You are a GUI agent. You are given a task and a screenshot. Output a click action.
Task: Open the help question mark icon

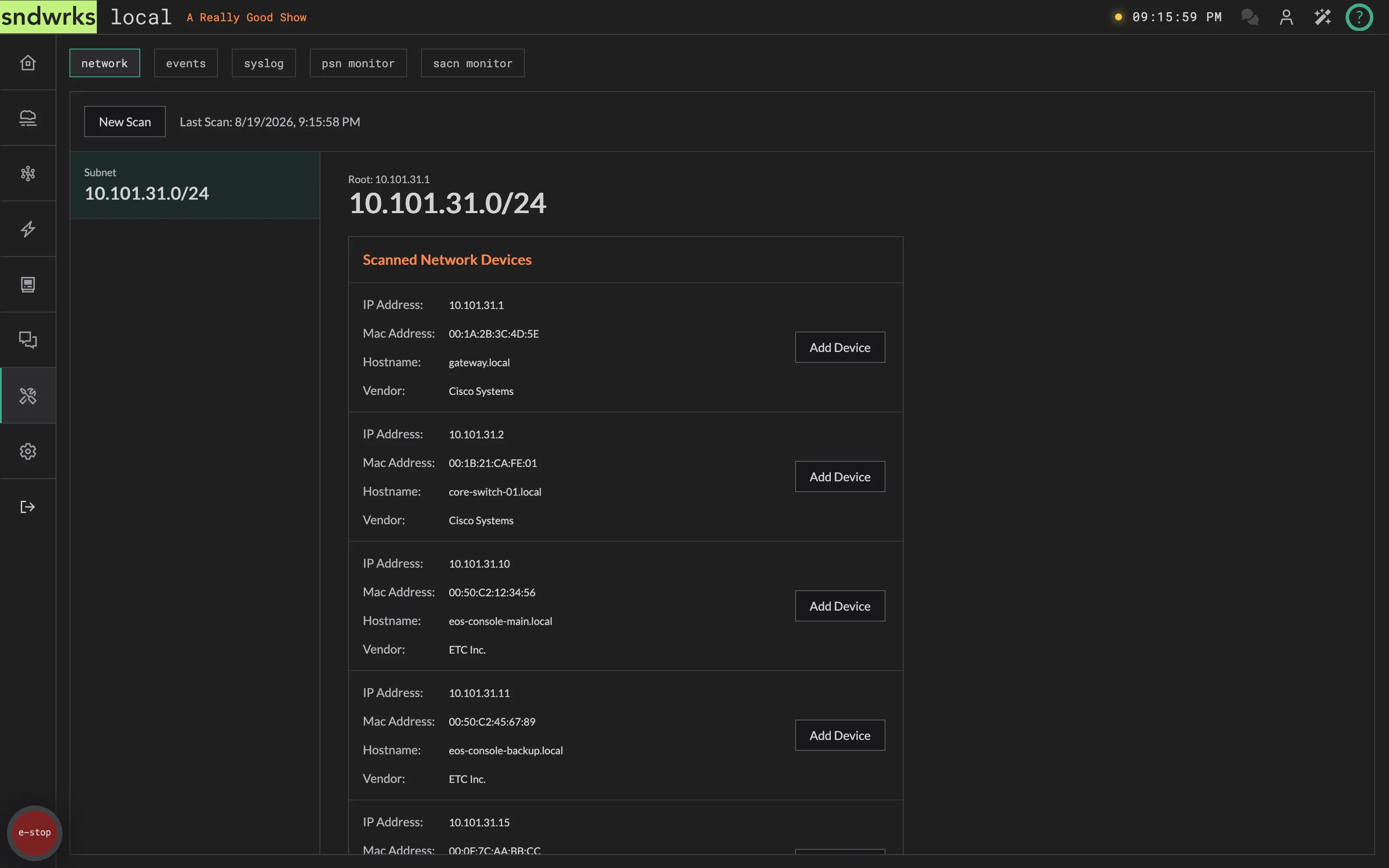1359,17
